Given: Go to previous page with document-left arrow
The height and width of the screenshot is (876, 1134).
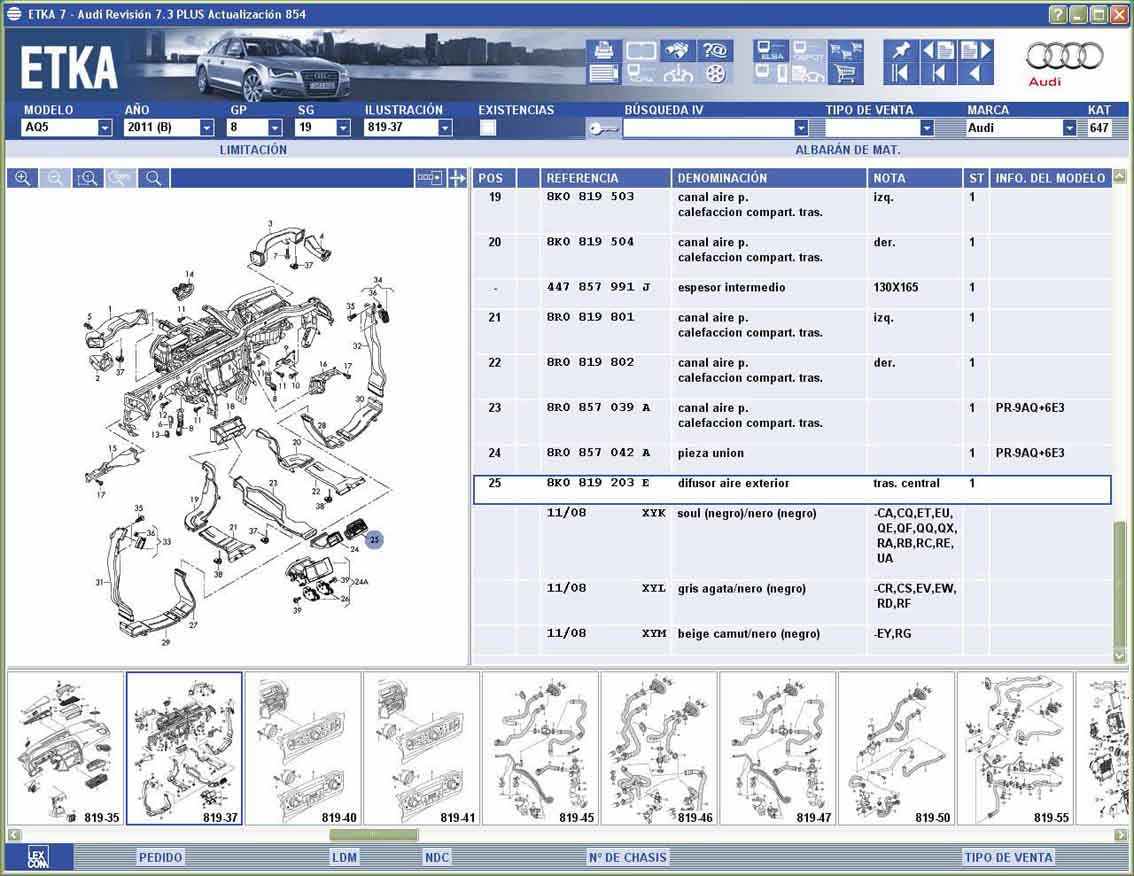Looking at the screenshot, I should (938, 51).
